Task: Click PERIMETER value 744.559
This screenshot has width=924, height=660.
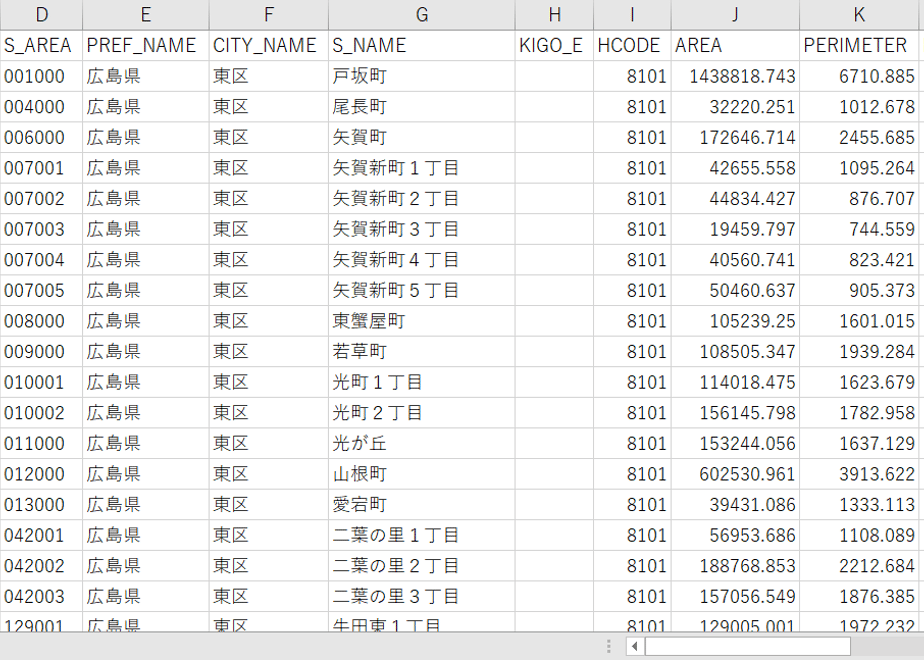Action: 859,229
